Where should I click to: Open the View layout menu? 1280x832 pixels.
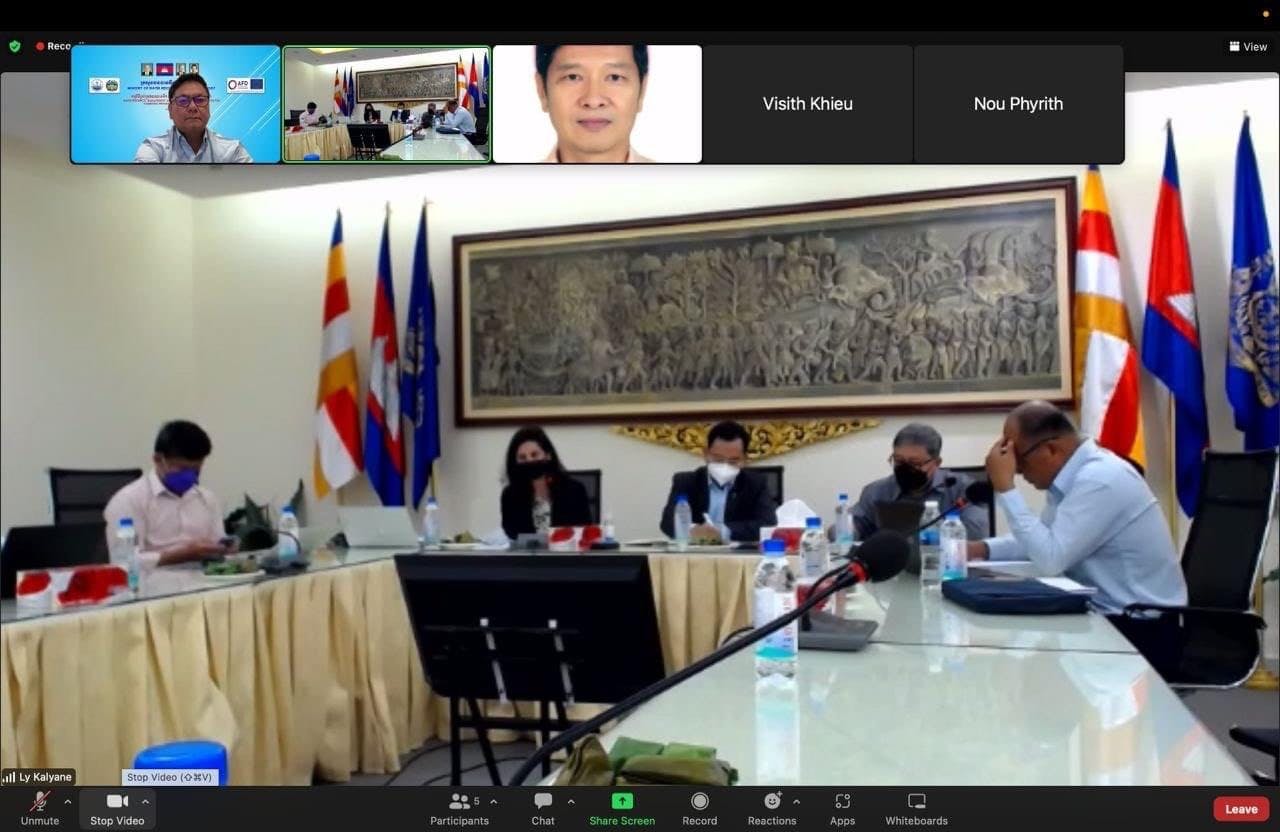click(1248, 46)
